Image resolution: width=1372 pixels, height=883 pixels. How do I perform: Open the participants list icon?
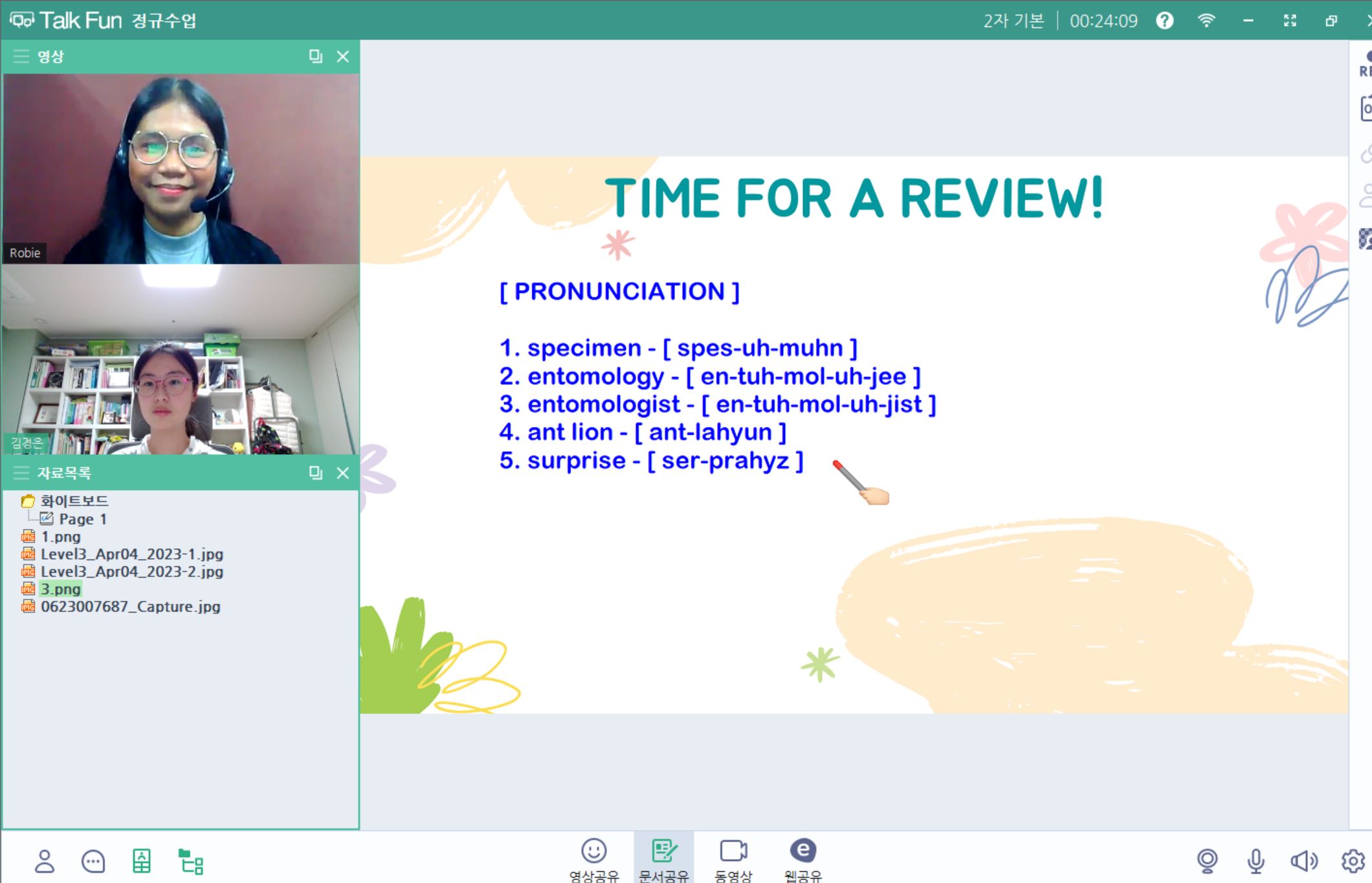point(44,861)
